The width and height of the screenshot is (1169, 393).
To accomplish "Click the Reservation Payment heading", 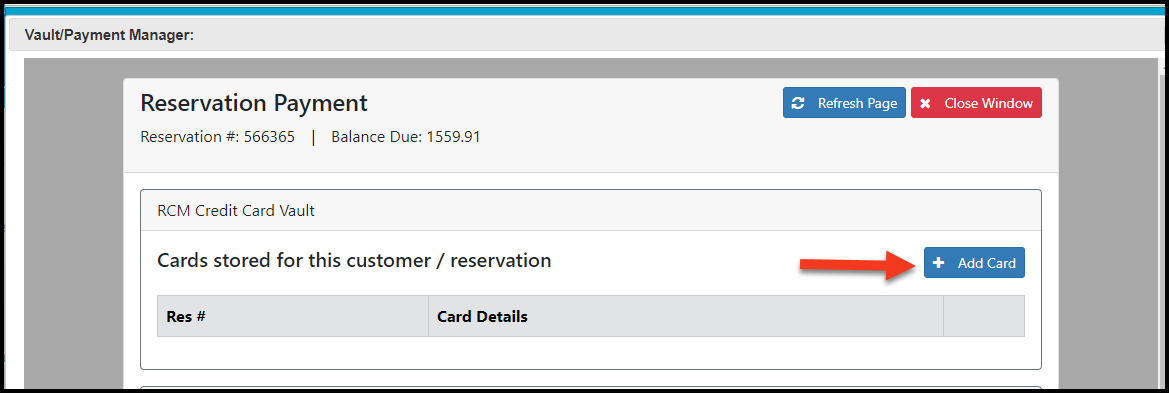I will point(254,103).
